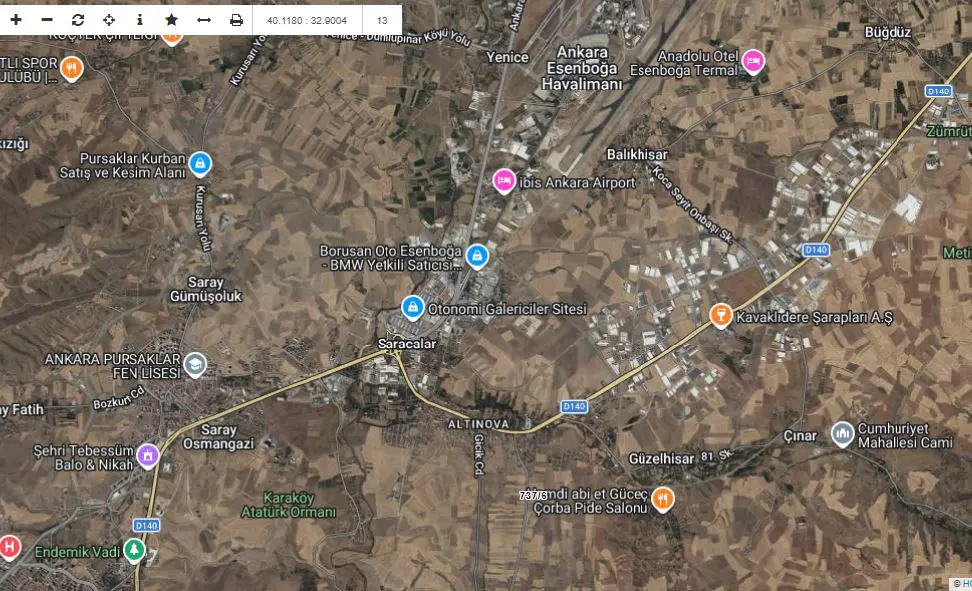Activate the crosshair locate tool
Viewport: 972px width, 591px height.
pyautogui.click(x=109, y=20)
